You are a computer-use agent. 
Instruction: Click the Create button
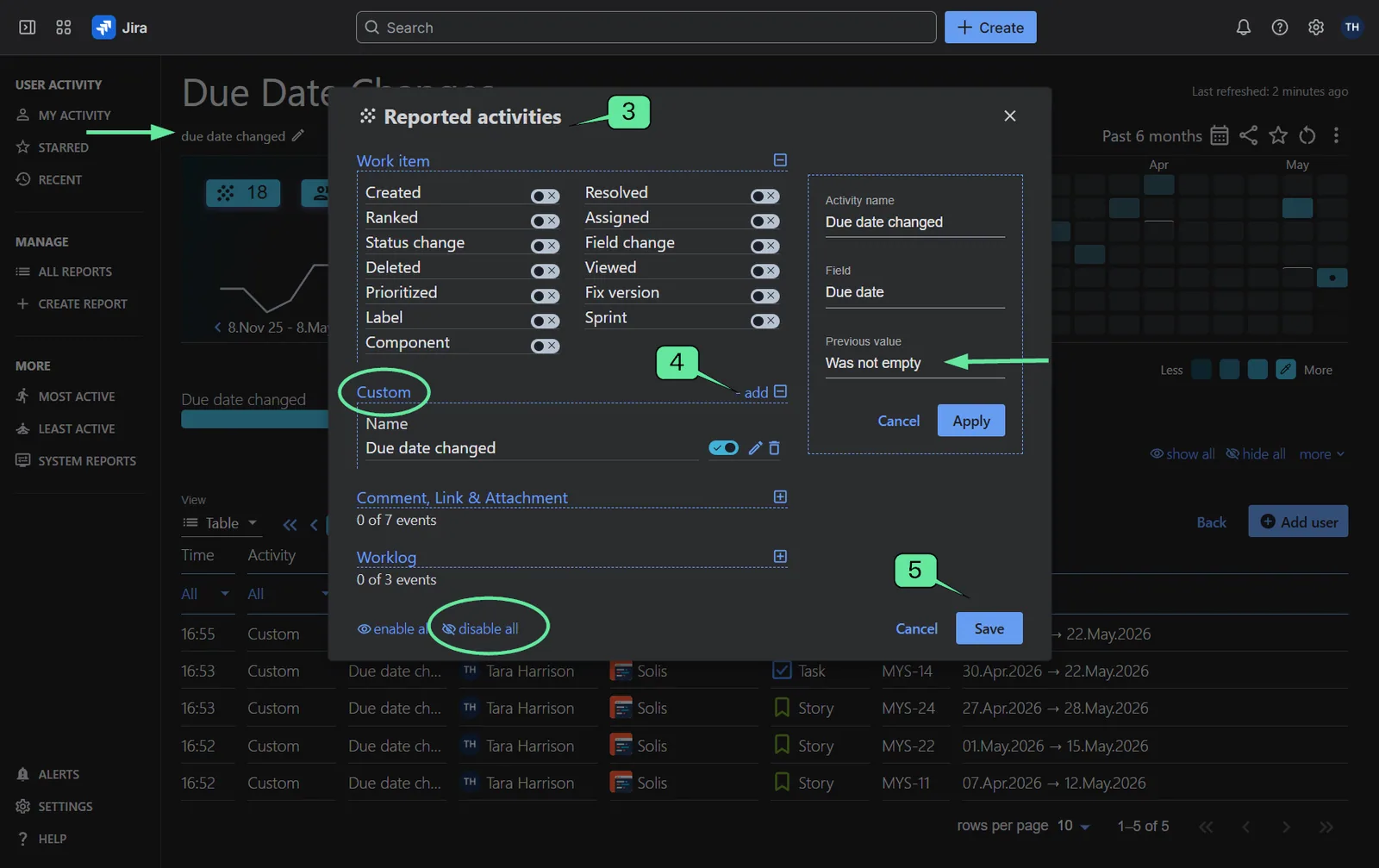click(990, 28)
